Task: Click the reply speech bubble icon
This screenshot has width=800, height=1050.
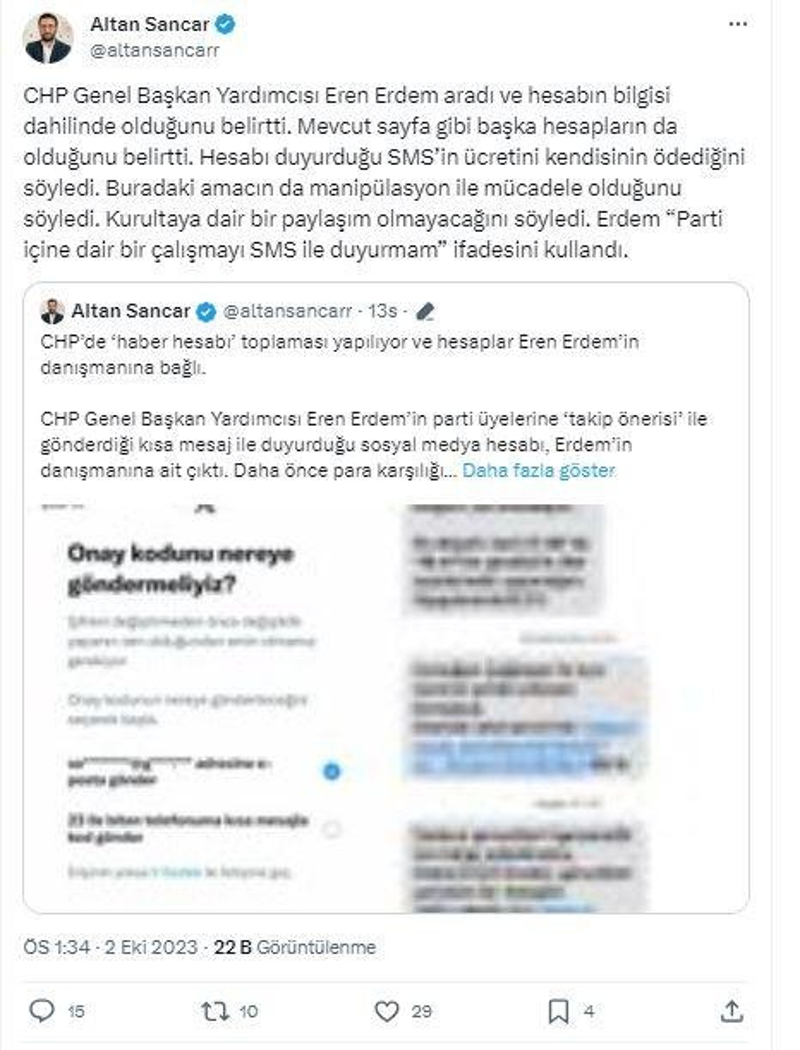Action: (x=42, y=1010)
